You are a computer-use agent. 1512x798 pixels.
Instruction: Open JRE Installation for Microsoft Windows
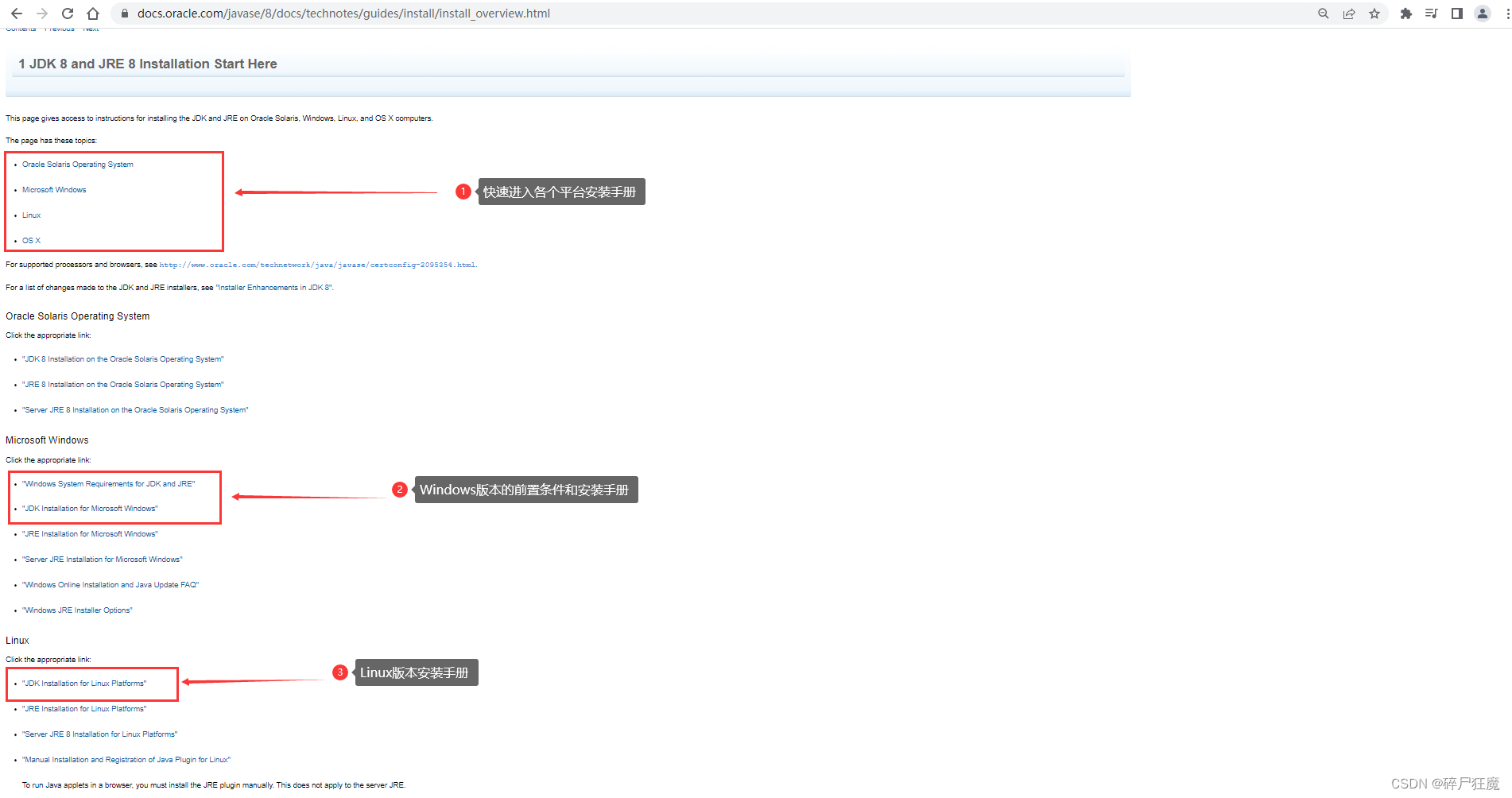coord(90,534)
